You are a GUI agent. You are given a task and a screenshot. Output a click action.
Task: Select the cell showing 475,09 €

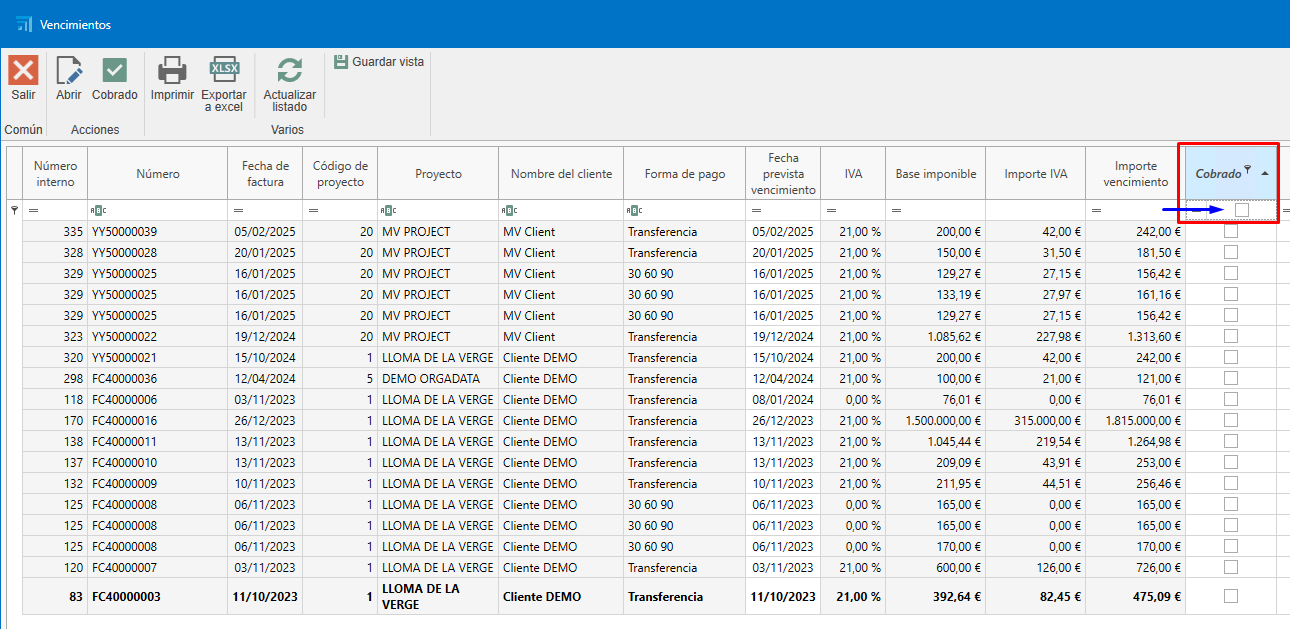(1135, 596)
